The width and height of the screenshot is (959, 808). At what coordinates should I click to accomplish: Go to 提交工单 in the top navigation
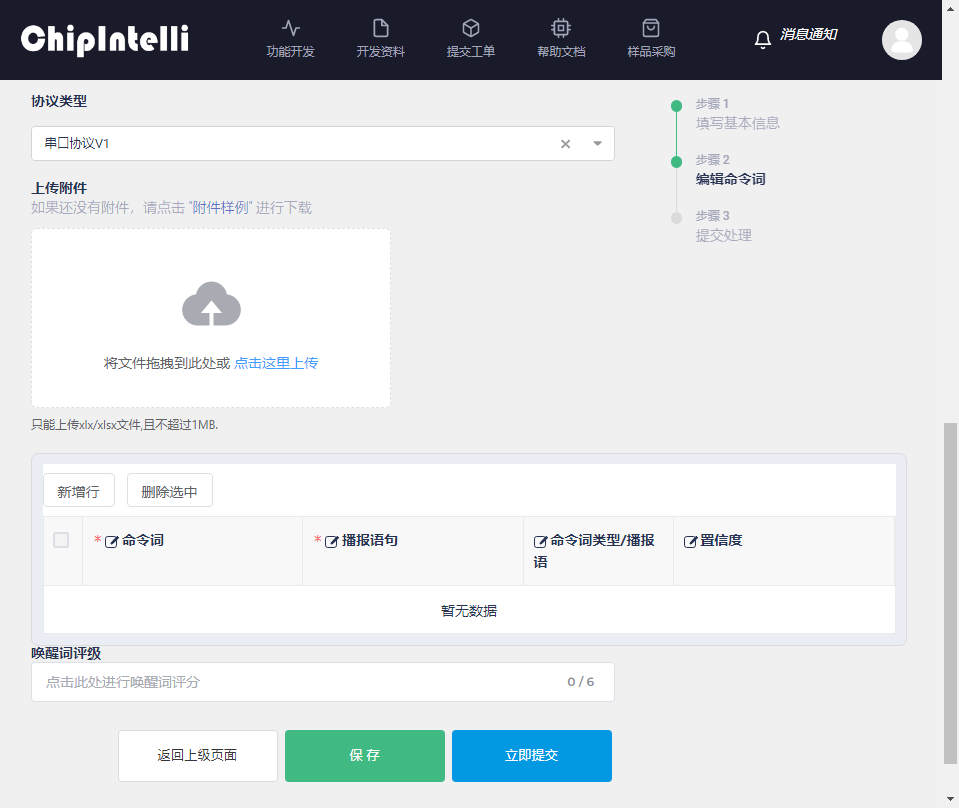click(470, 39)
